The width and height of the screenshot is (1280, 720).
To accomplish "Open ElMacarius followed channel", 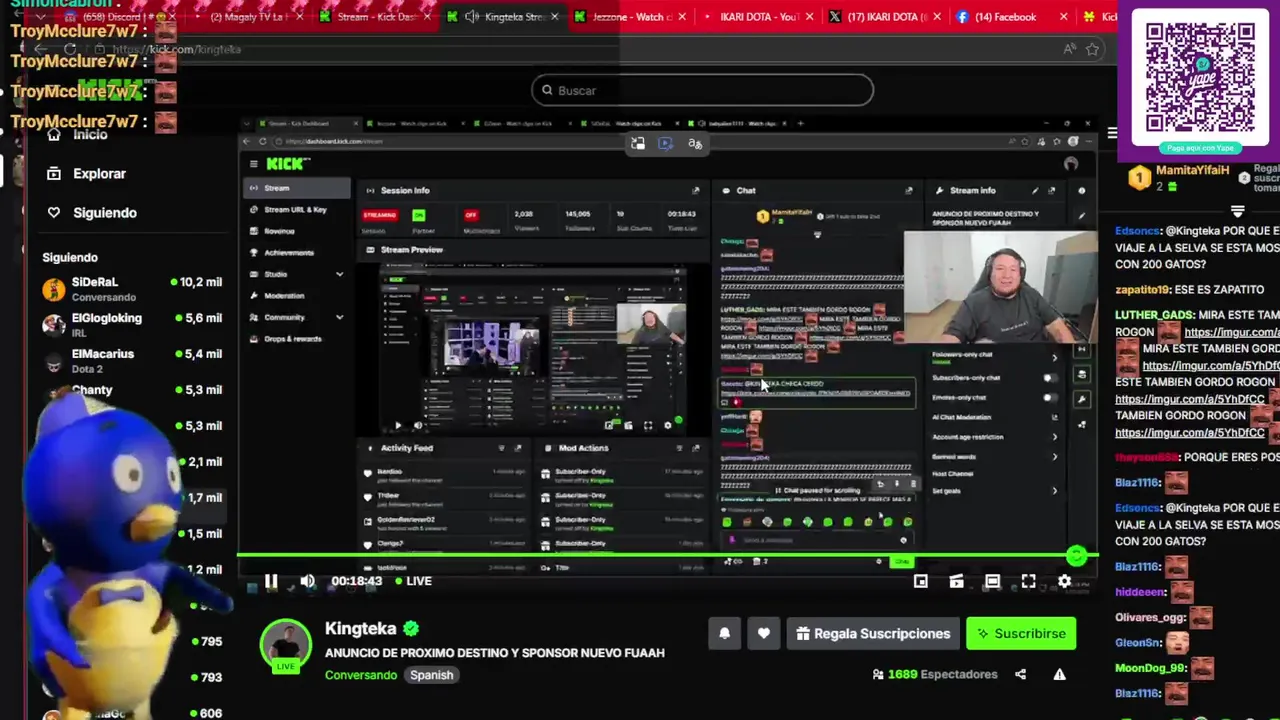I will click(132, 361).
